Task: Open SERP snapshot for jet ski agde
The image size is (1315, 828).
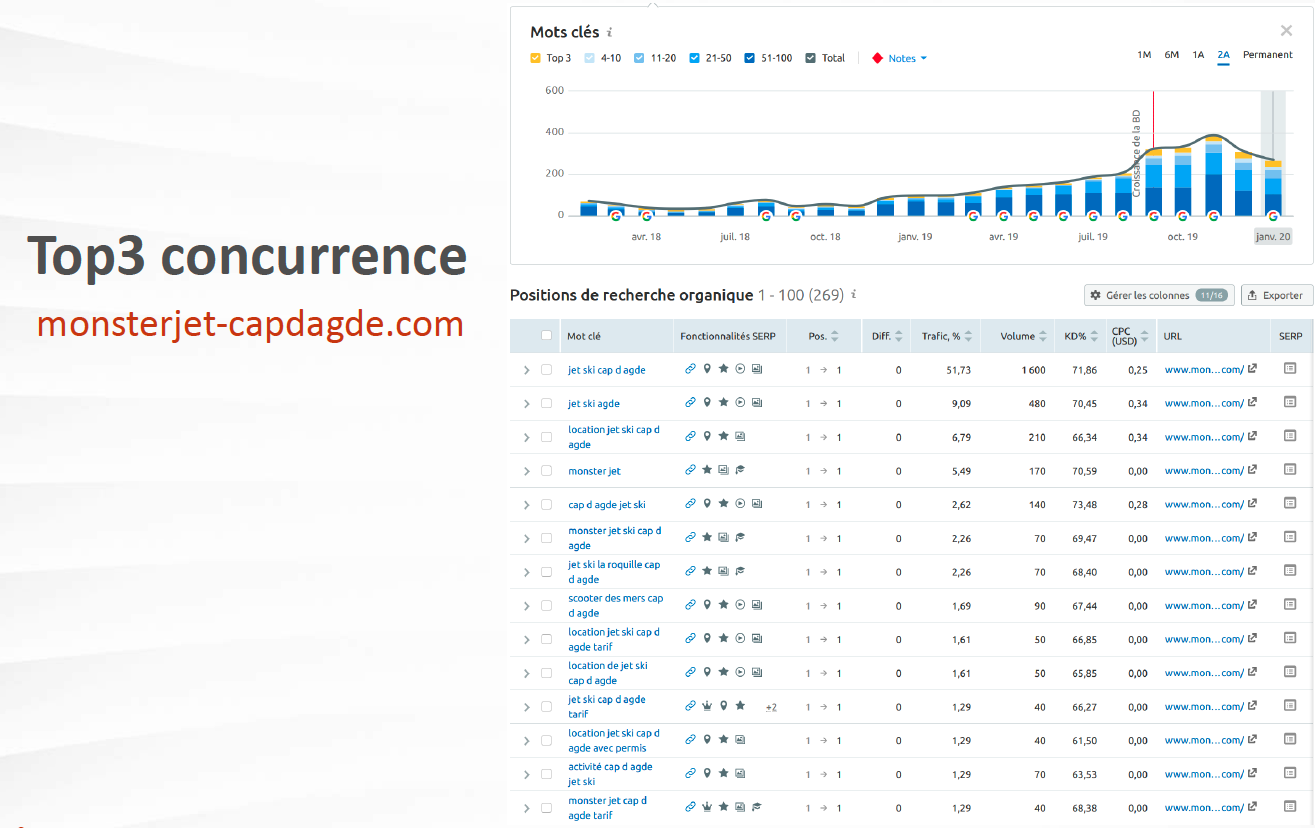Action: click(1290, 403)
